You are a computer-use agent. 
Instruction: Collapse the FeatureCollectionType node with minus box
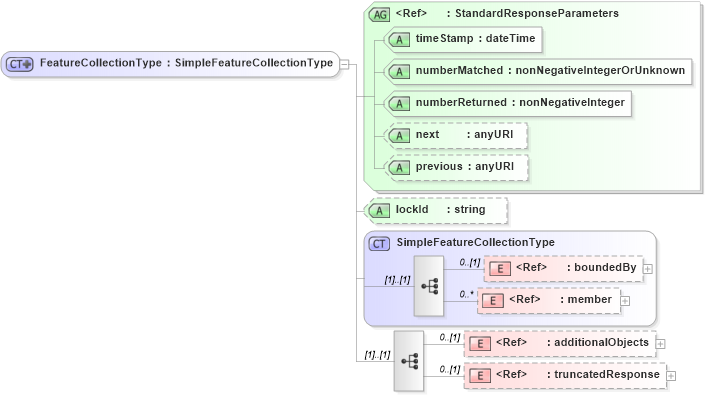344,64
